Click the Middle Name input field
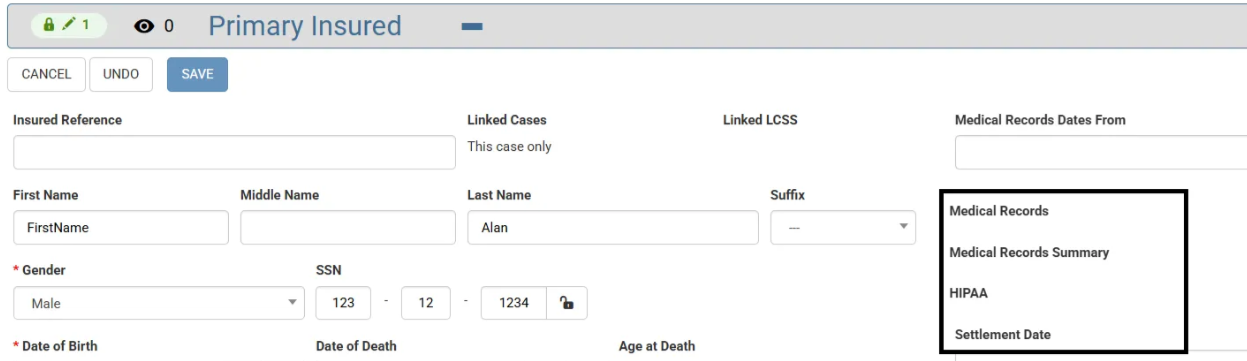 pyautogui.click(x=347, y=227)
